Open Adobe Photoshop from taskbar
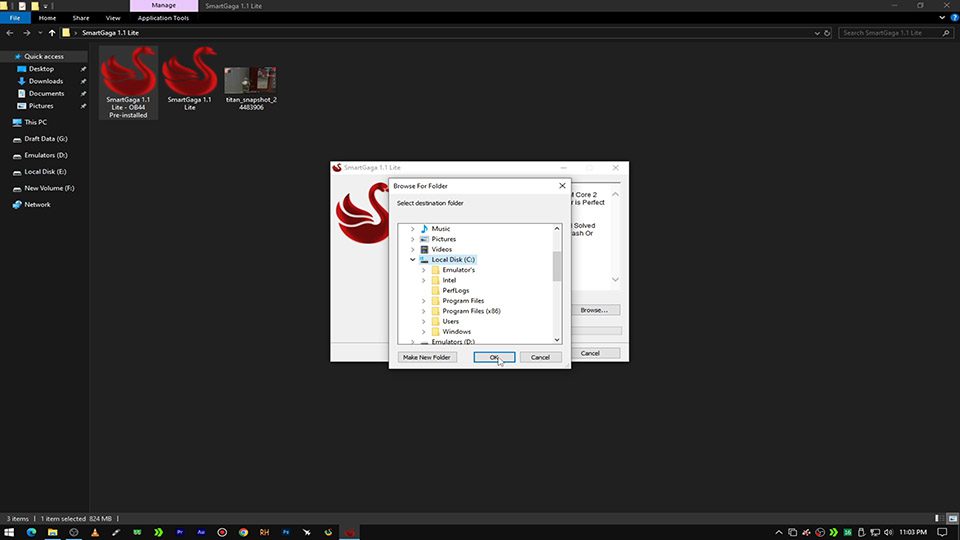Screen dimensions: 960x540 286,533
